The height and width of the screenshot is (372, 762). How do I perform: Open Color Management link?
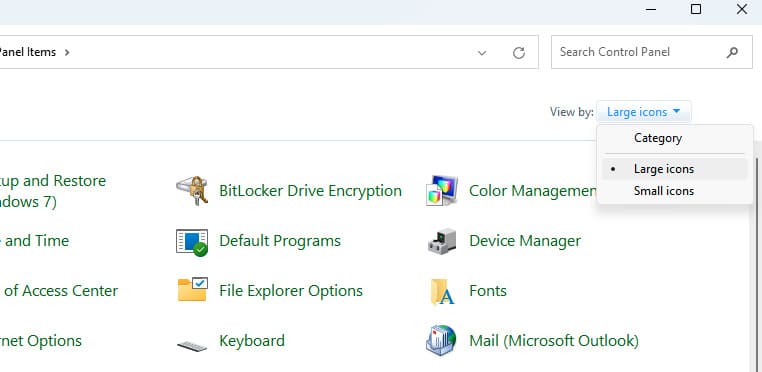(x=533, y=191)
